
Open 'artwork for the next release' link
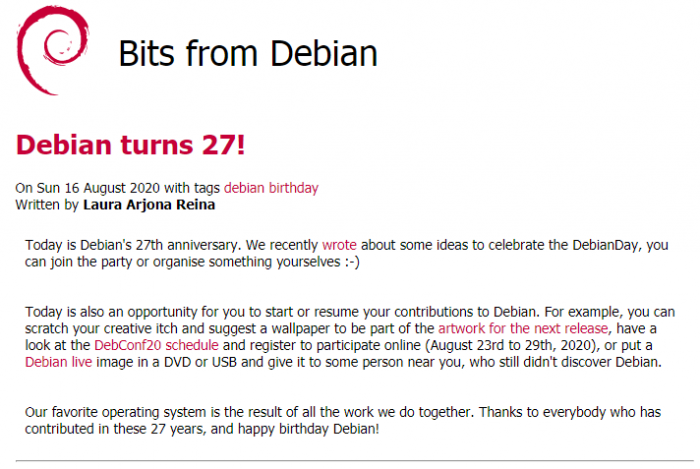pyautogui.click(x=513, y=327)
